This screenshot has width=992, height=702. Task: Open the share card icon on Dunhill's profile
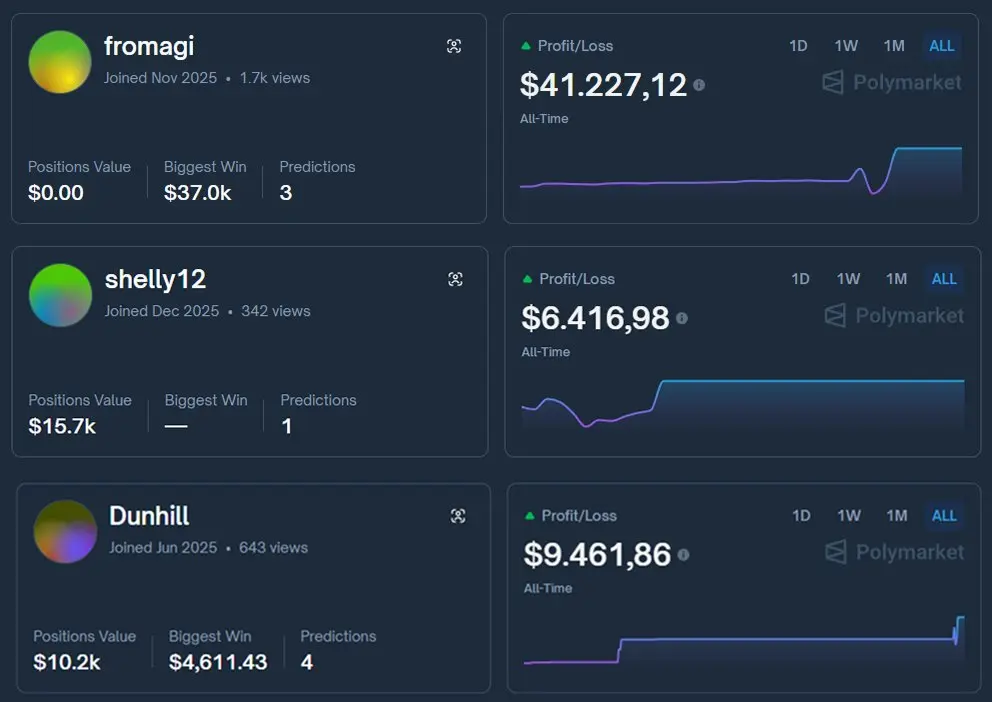tap(458, 516)
